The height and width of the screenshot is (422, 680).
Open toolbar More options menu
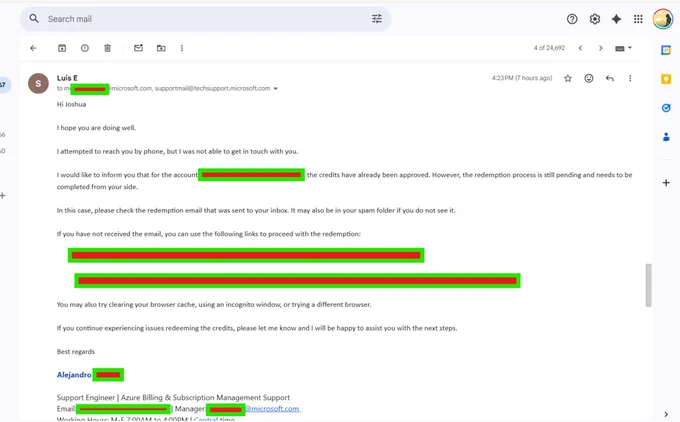tap(182, 48)
